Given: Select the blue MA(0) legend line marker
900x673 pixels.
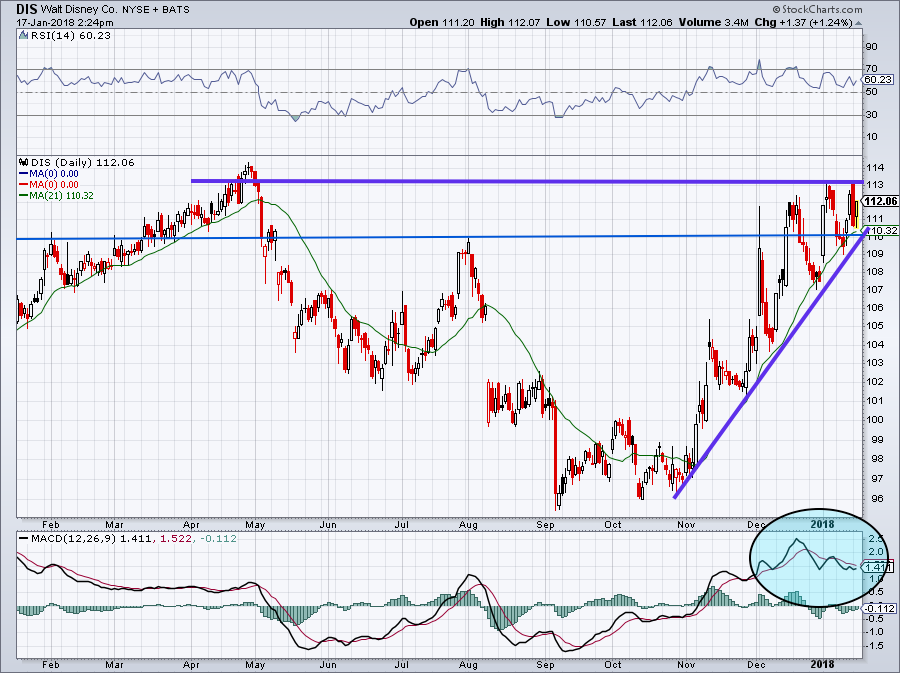Looking at the screenshot, I should coord(24,174).
